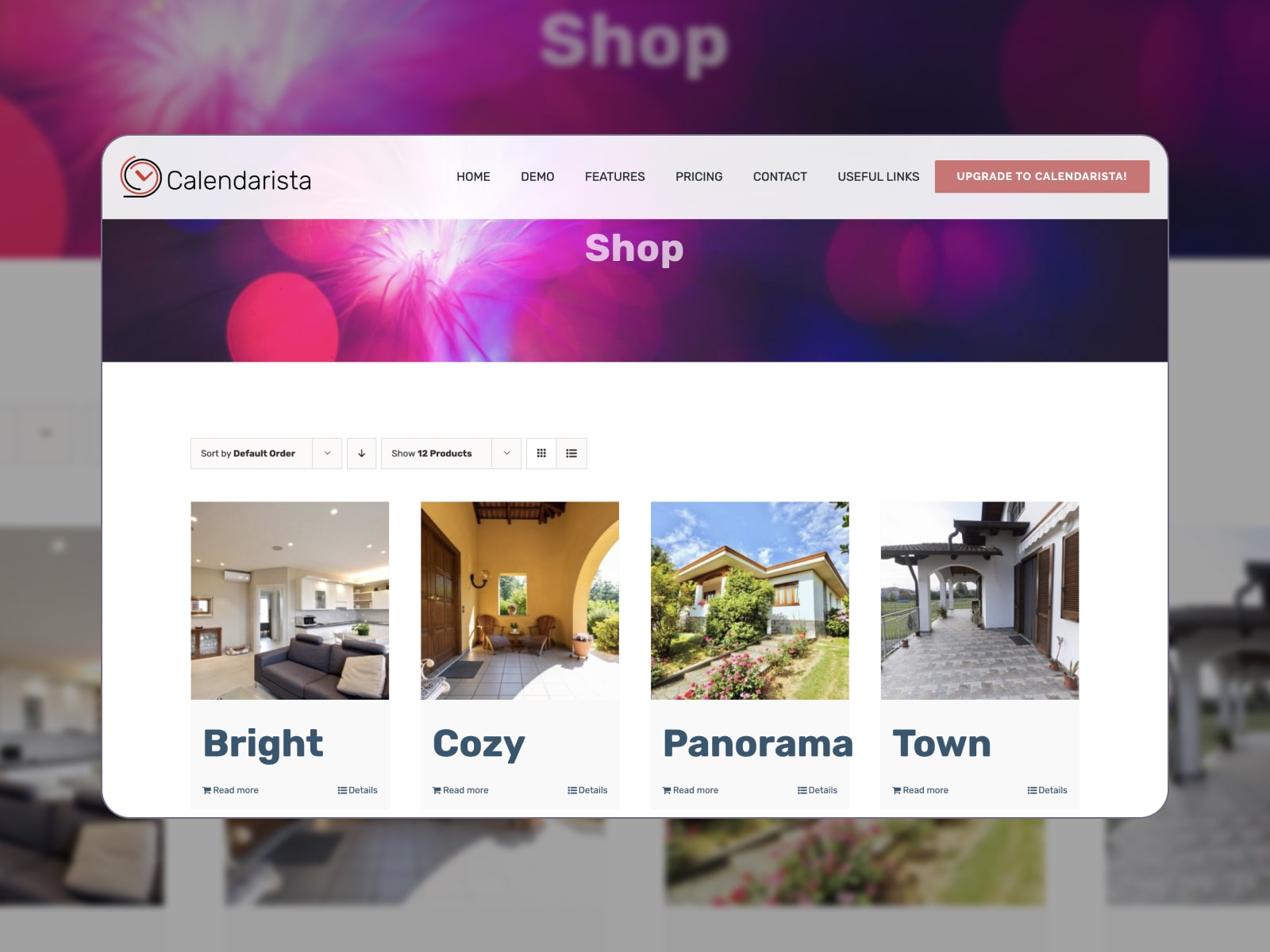Click Upgrade to Calendarista button
Viewport: 1270px width, 952px height.
[1042, 176]
